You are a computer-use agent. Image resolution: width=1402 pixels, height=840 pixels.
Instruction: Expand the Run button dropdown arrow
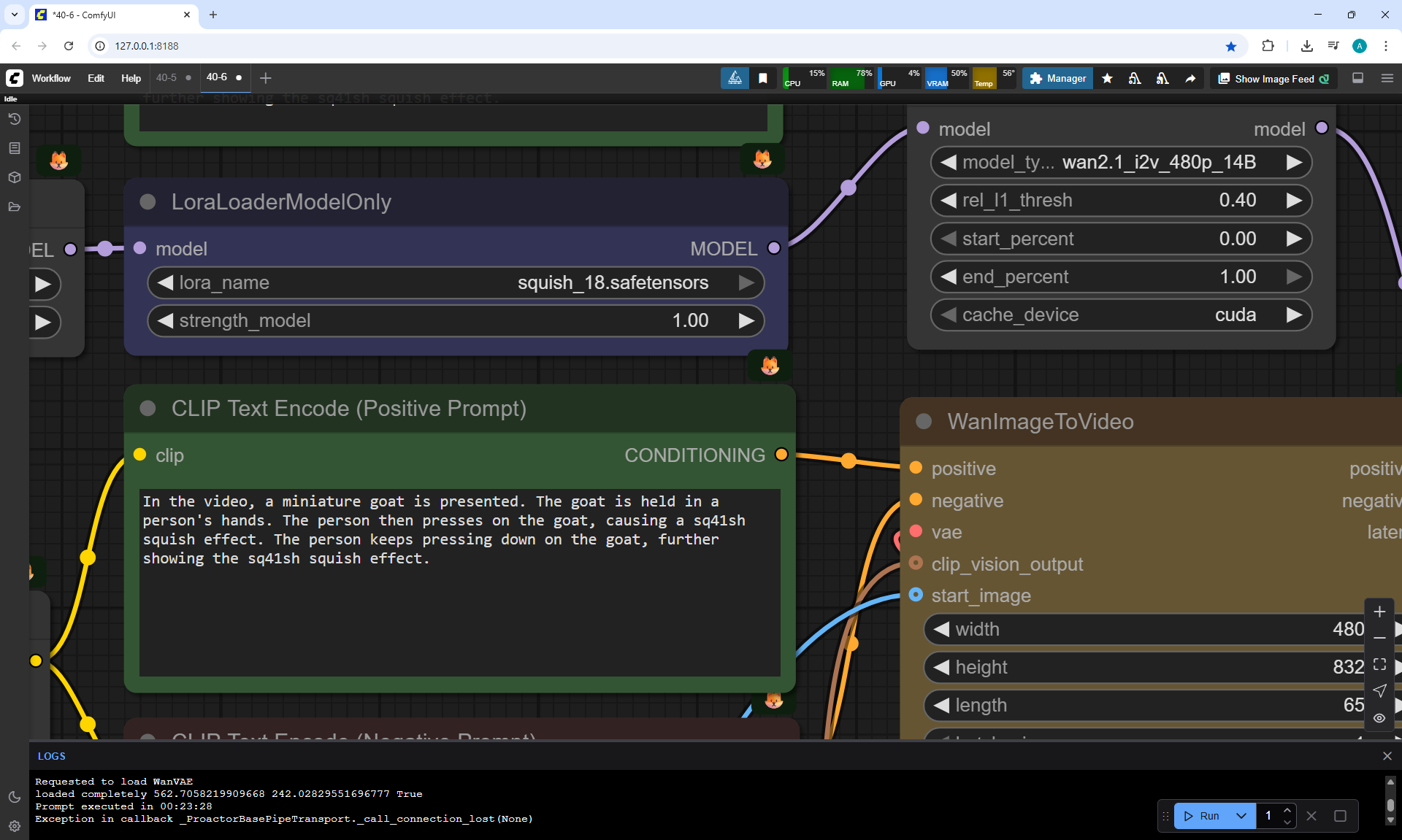tap(1241, 816)
